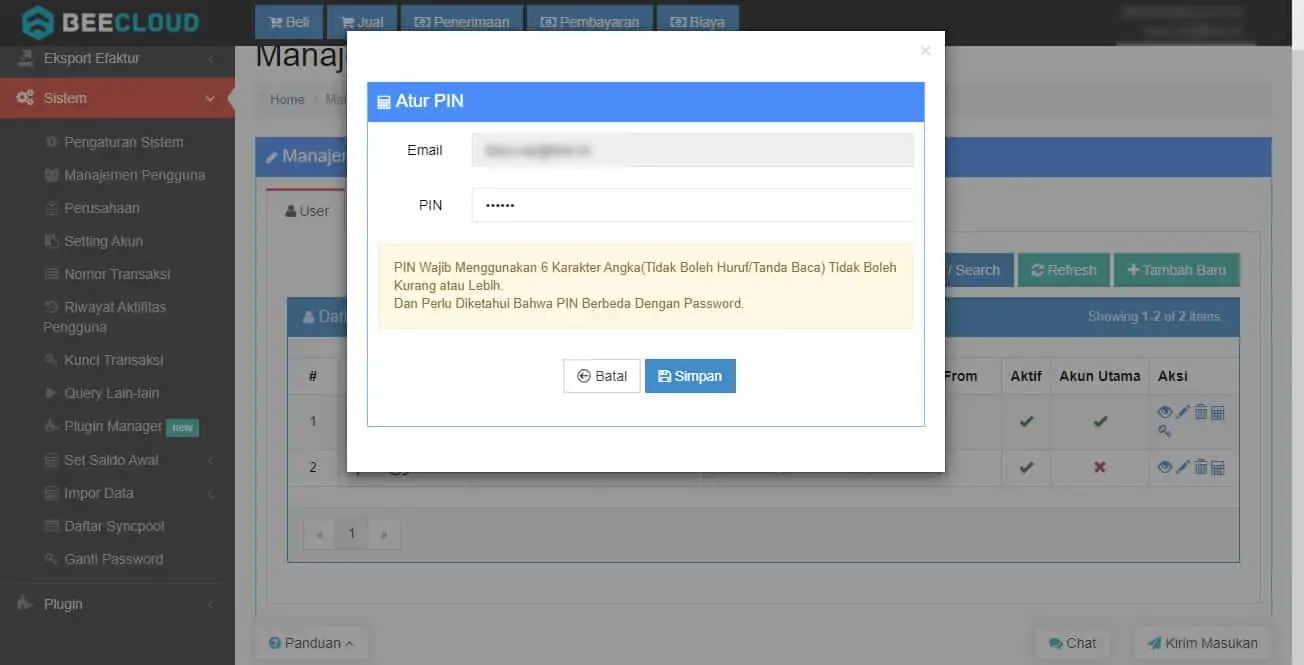
Task: Click the Aktif checkmark in row 1
Action: (x=1026, y=421)
